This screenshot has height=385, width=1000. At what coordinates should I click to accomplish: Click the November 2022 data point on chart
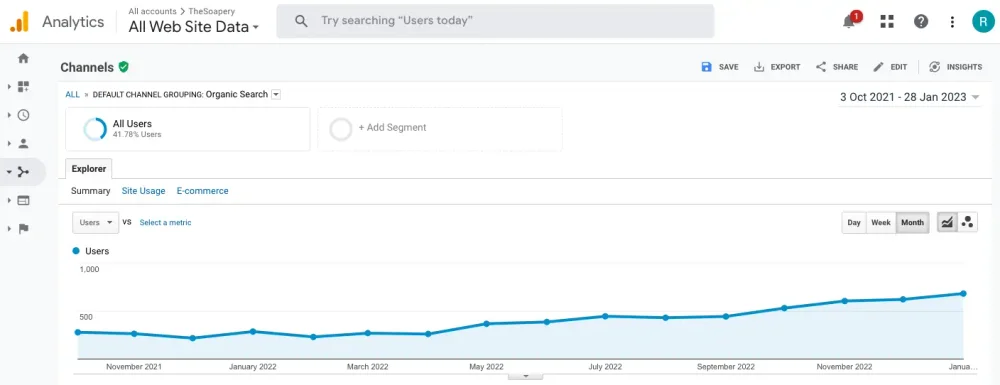tap(844, 301)
